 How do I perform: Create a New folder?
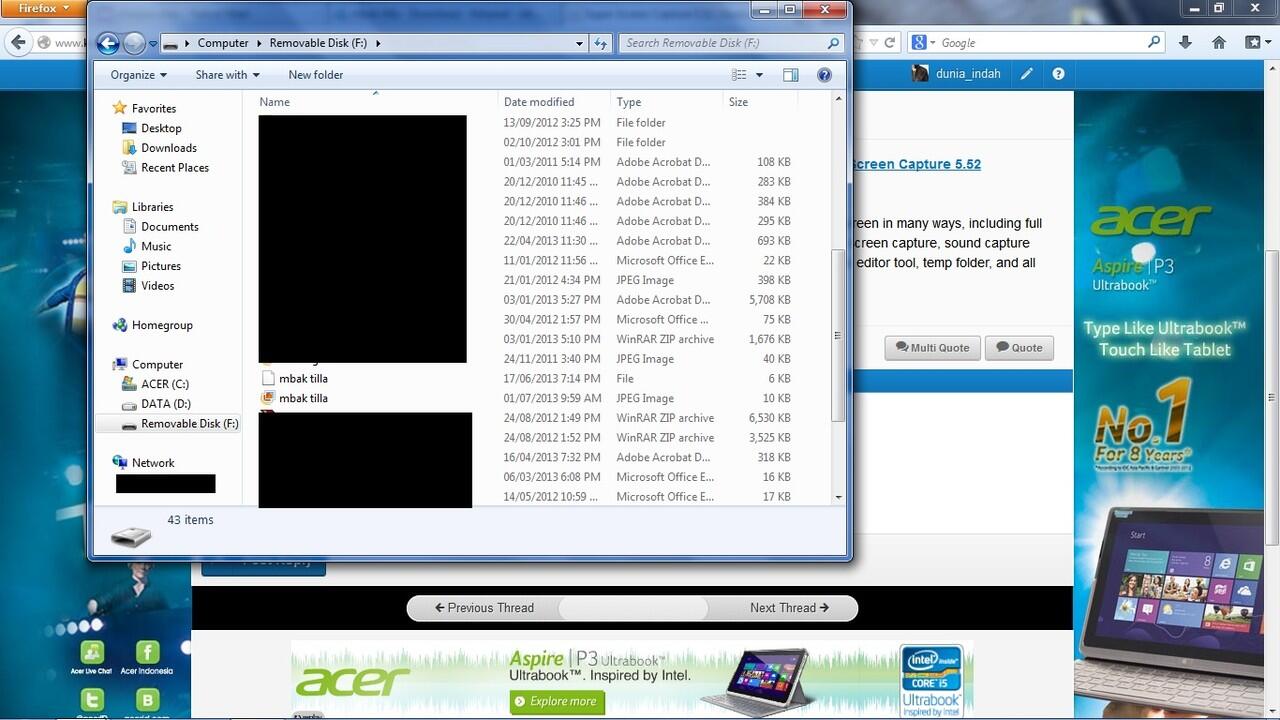[x=316, y=75]
